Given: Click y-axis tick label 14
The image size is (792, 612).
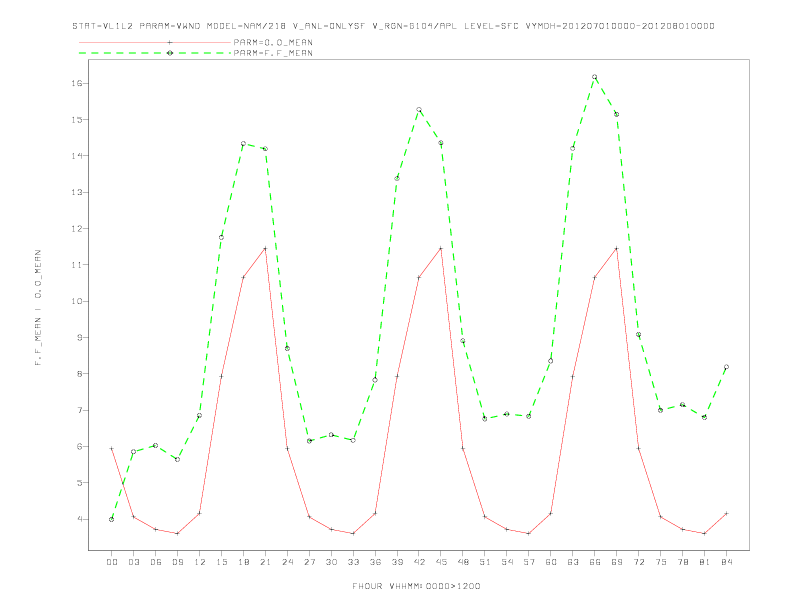Looking at the screenshot, I should [77, 156].
